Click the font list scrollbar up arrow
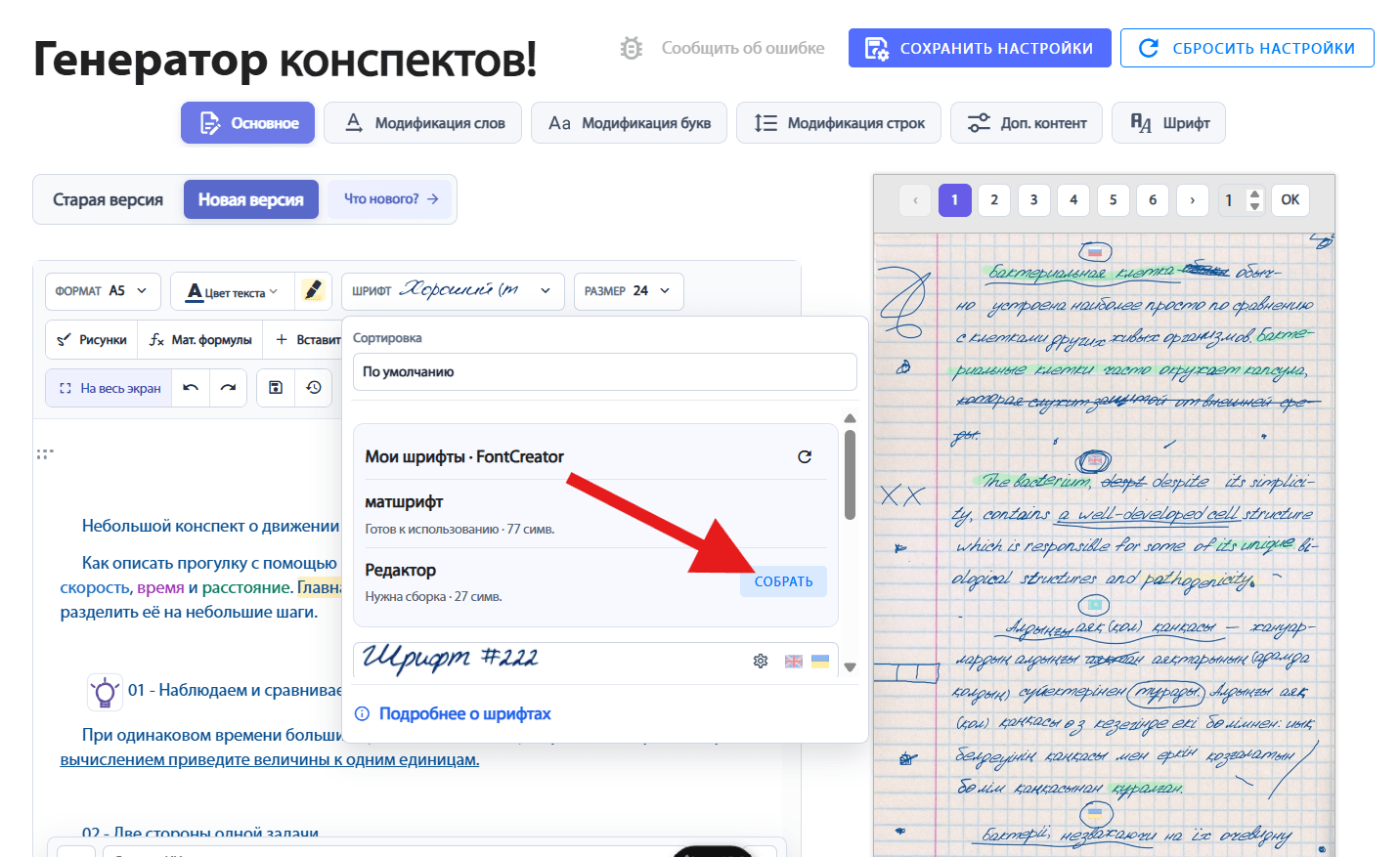 tap(850, 418)
